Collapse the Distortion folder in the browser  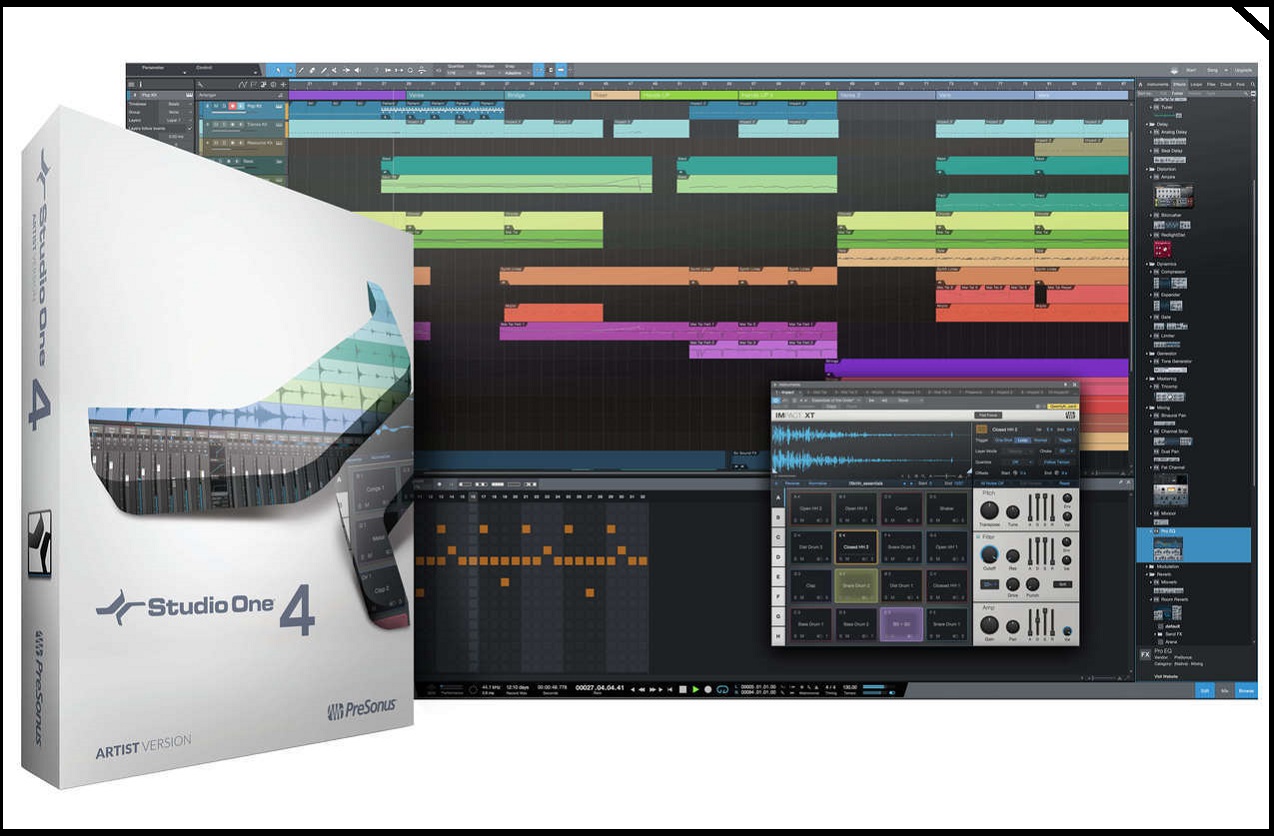[1148, 169]
